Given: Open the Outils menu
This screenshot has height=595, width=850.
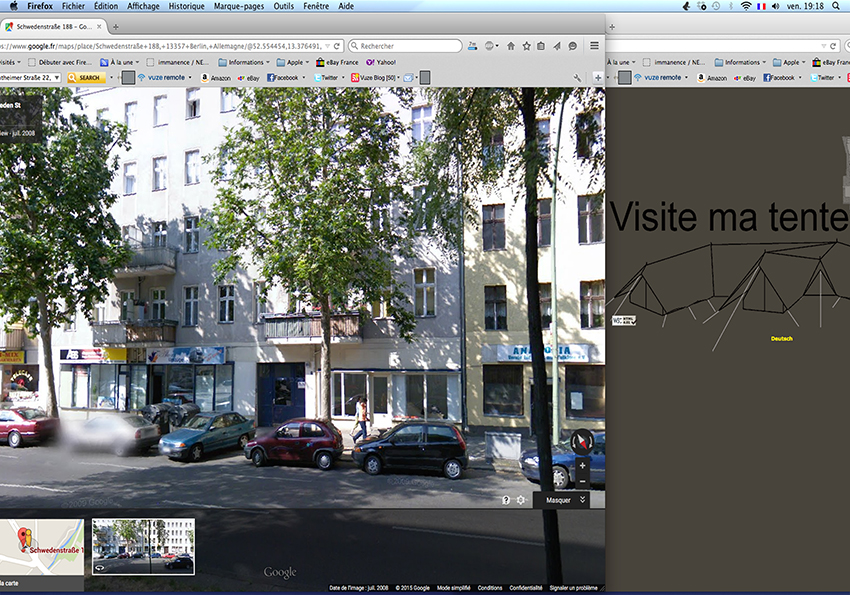Looking at the screenshot, I should tap(284, 6).
